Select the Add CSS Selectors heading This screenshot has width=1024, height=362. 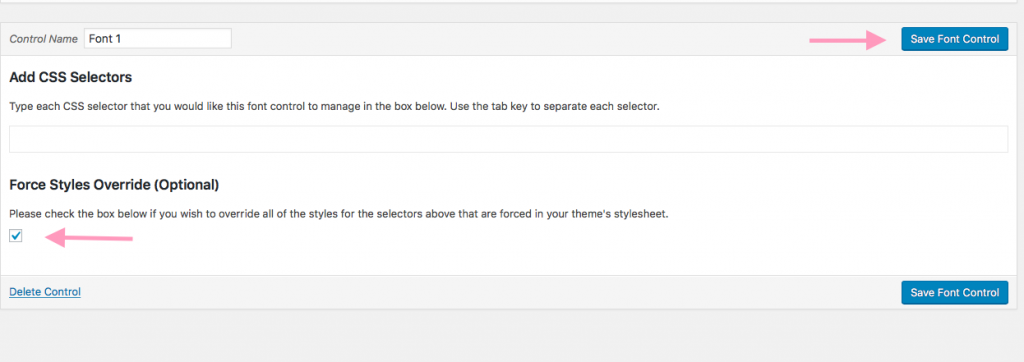(71, 78)
